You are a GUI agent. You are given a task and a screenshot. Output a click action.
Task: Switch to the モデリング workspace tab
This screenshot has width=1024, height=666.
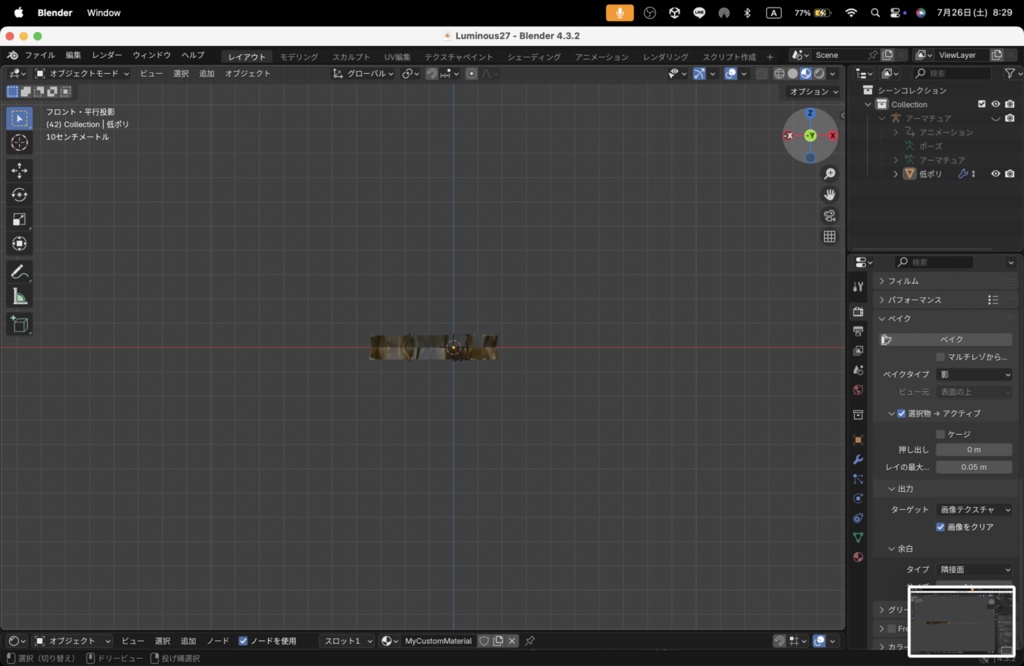click(x=299, y=57)
